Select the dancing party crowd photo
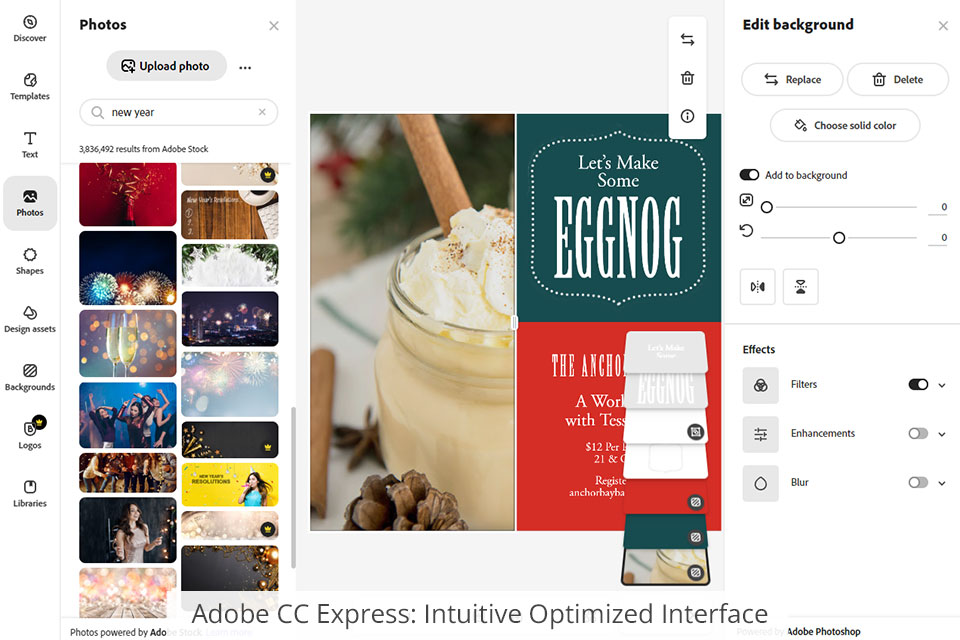960x640 pixels. click(127, 415)
